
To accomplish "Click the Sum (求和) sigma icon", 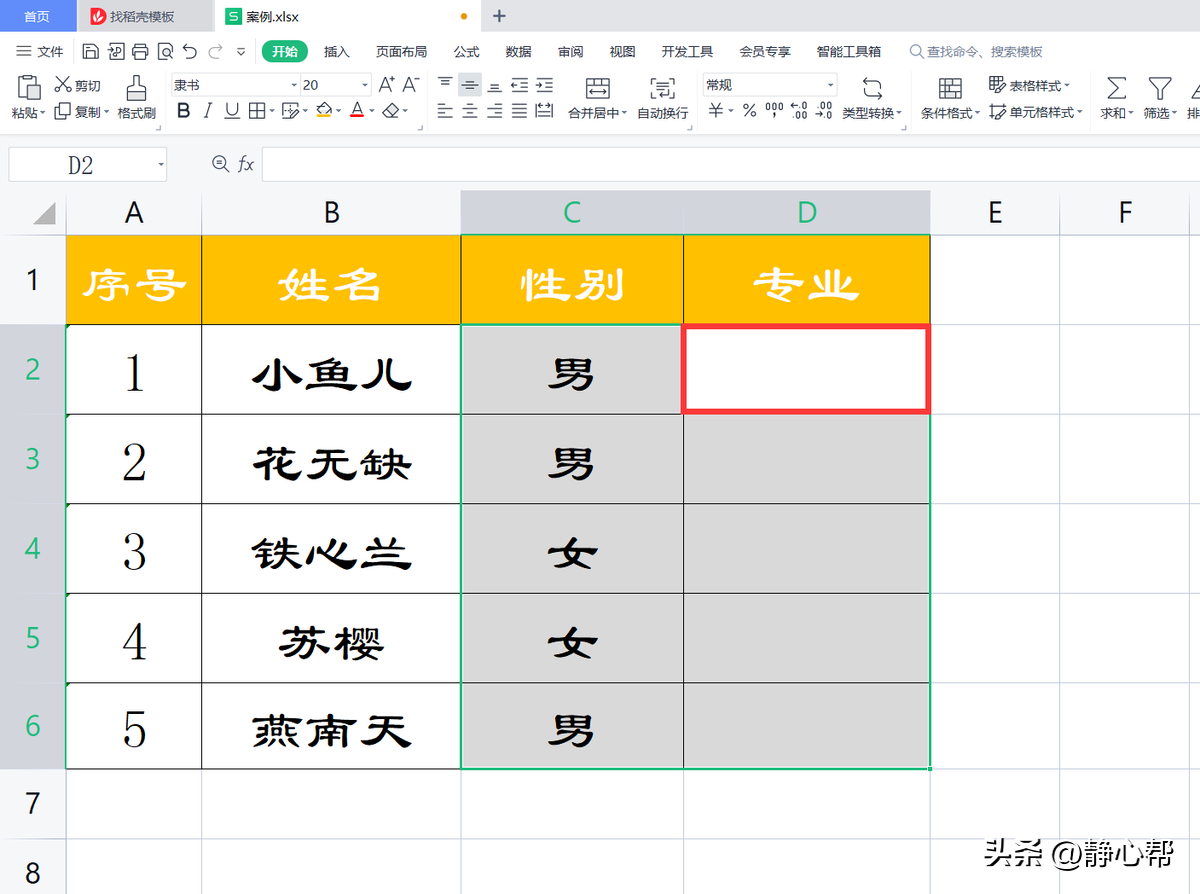I will [x=1115, y=87].
